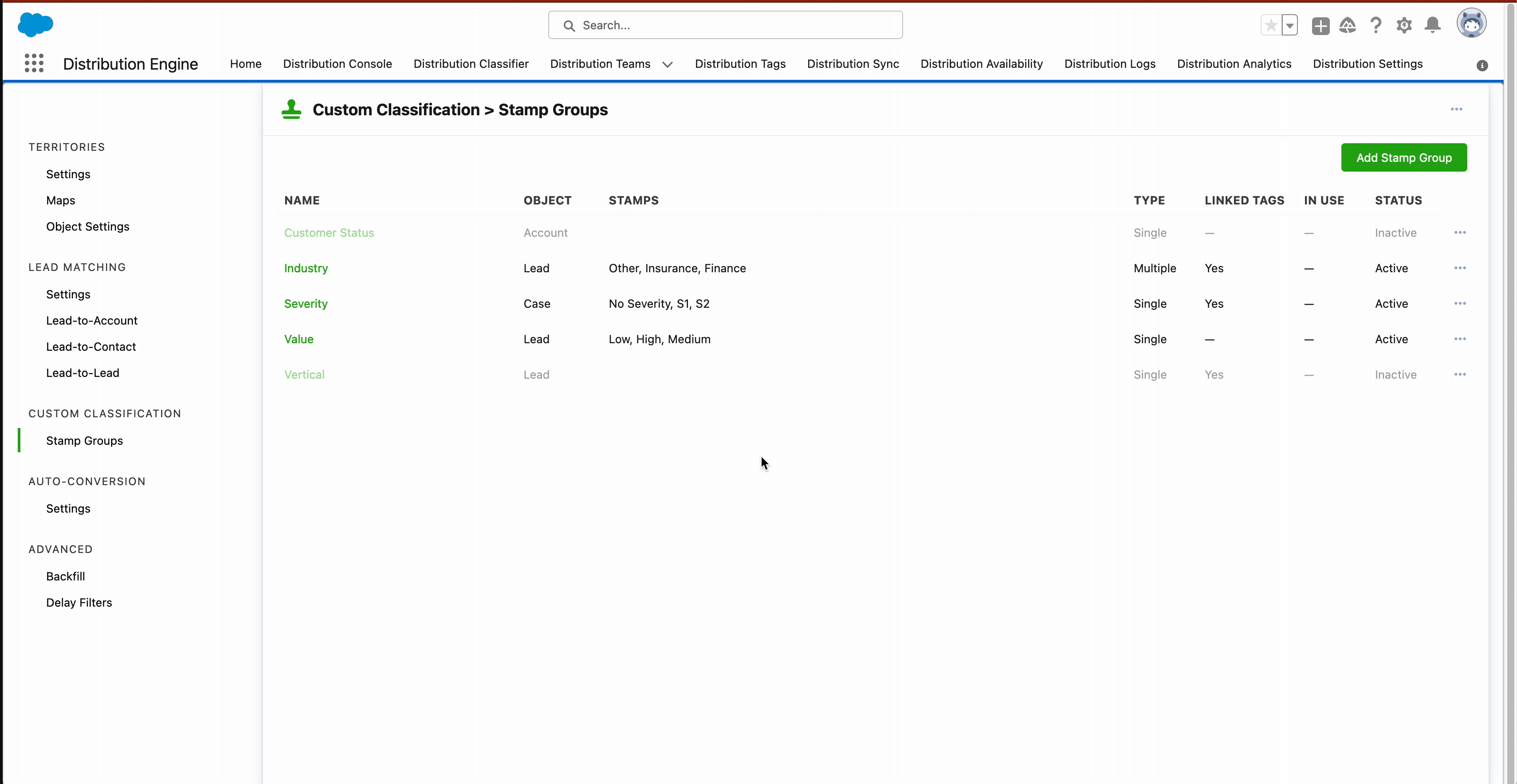The height and width of the screenshot is (784, 1517).
Task: Click the STAMPS column header
Action: pyautogui.click(x=634, y=200)
